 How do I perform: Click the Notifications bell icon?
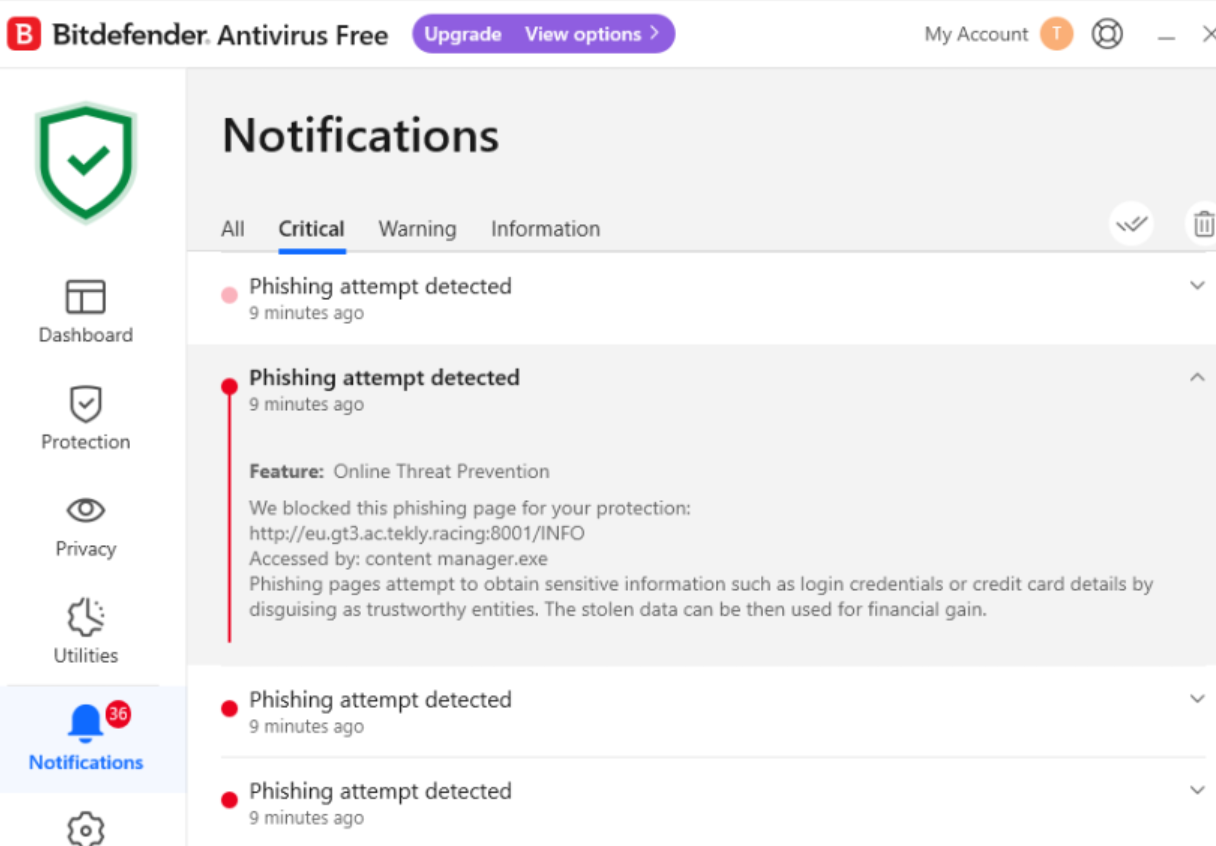(85, 723)
